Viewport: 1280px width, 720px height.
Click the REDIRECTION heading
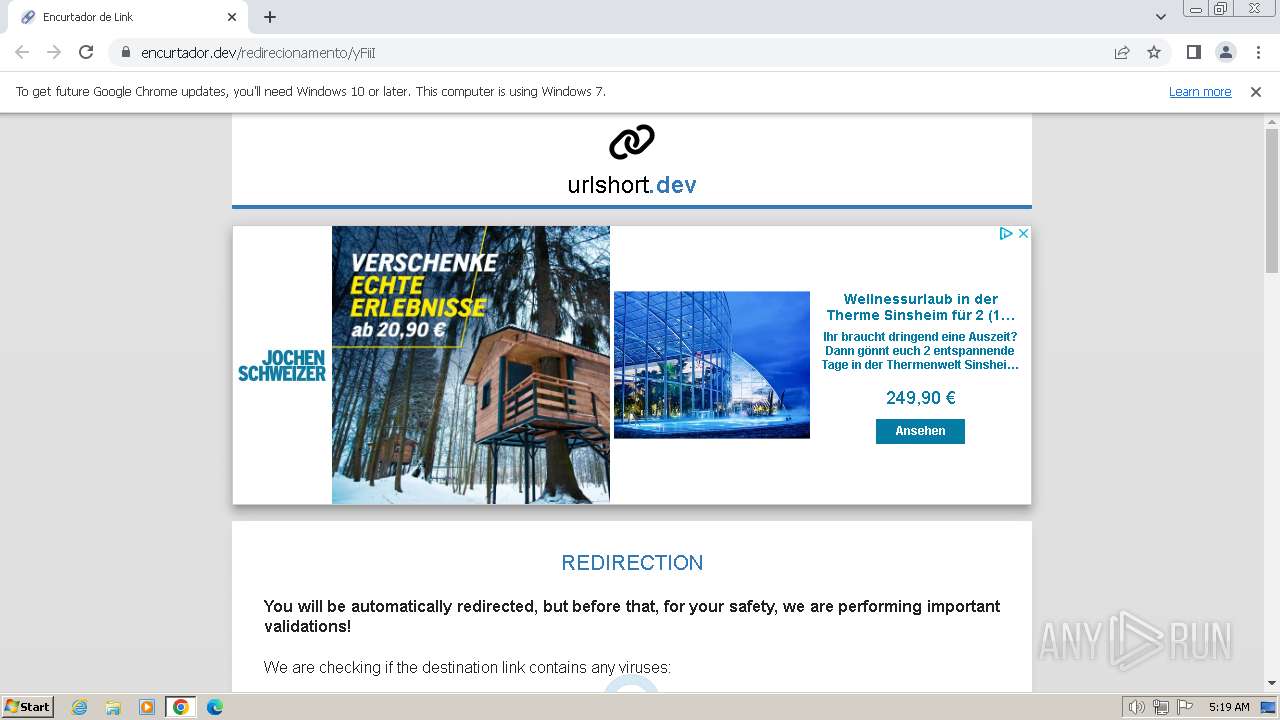tap(632, 563)
